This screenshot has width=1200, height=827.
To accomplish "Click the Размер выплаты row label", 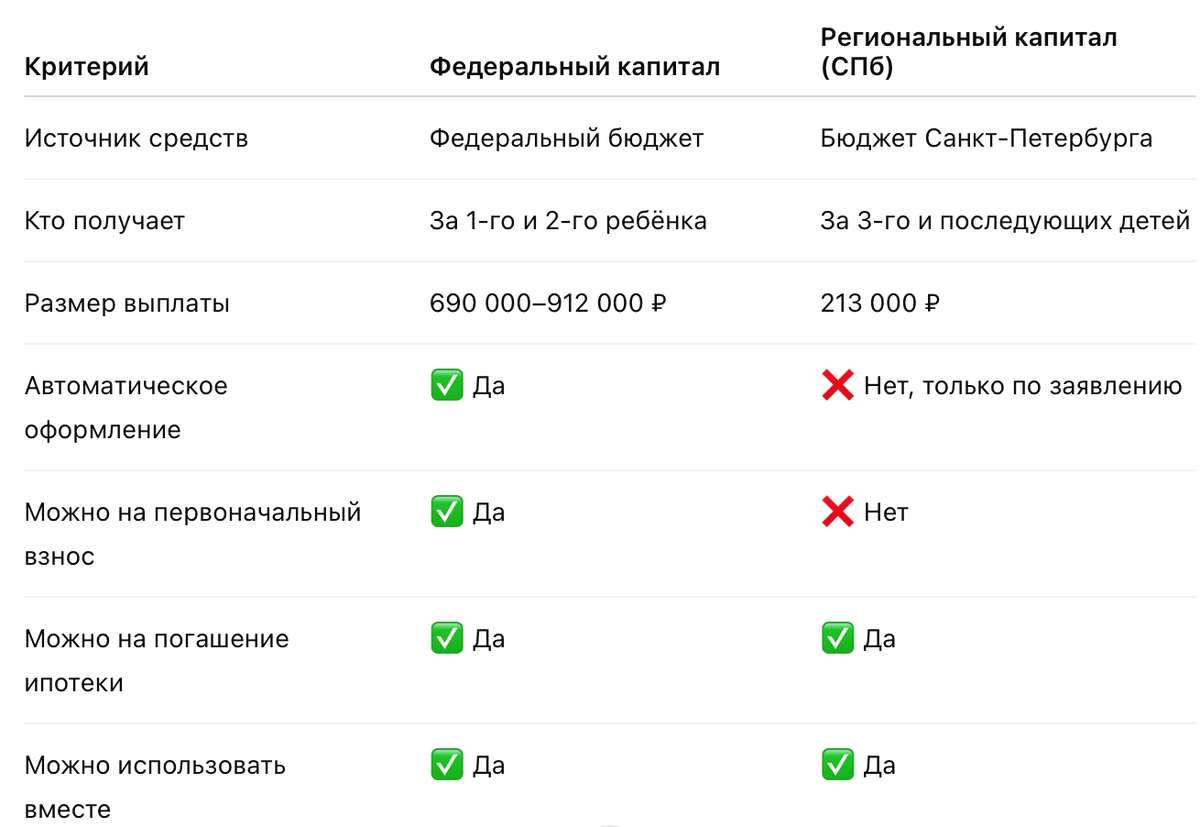I will click(x=127, y=303).
